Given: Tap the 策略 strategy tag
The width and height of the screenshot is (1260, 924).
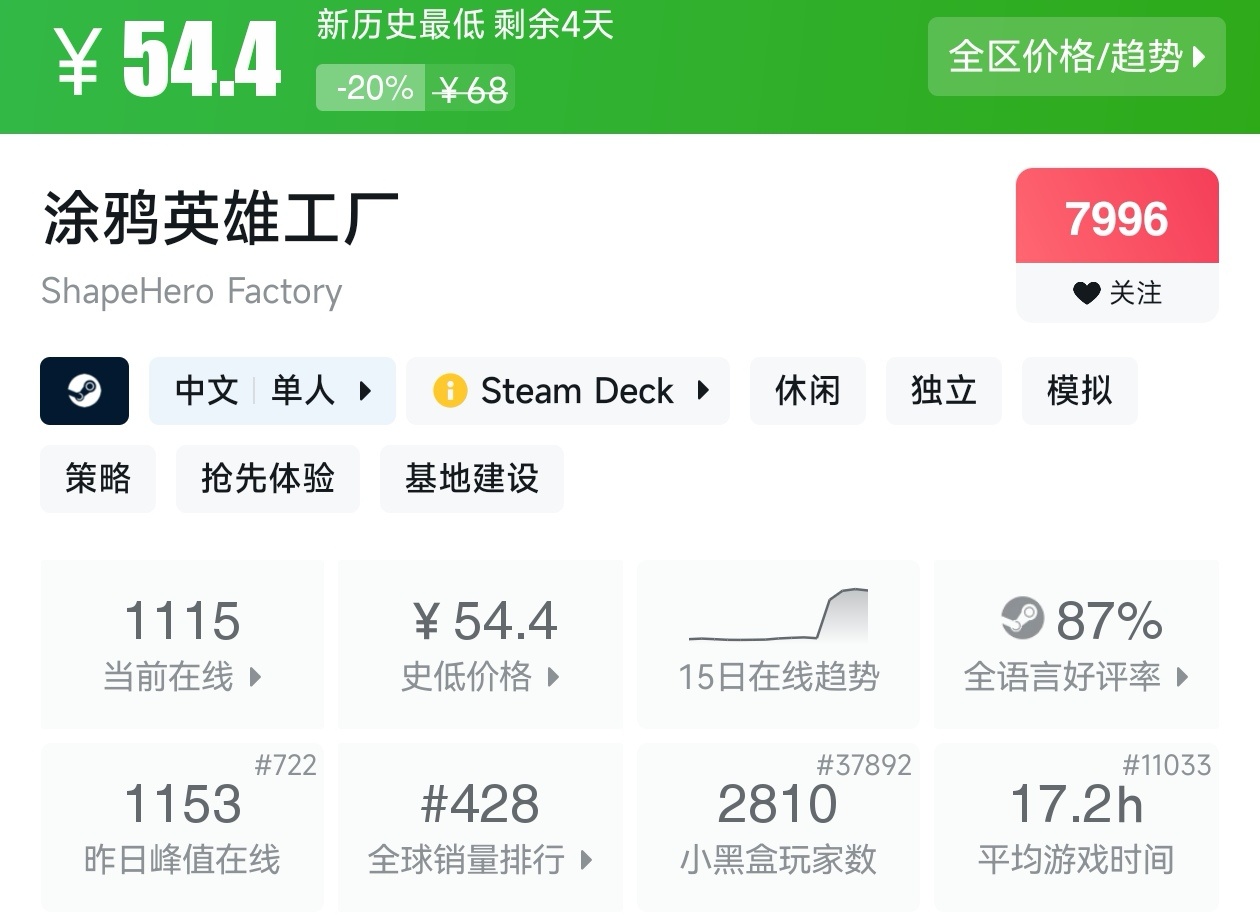Looking at the screenshot, I should (98, 479).
